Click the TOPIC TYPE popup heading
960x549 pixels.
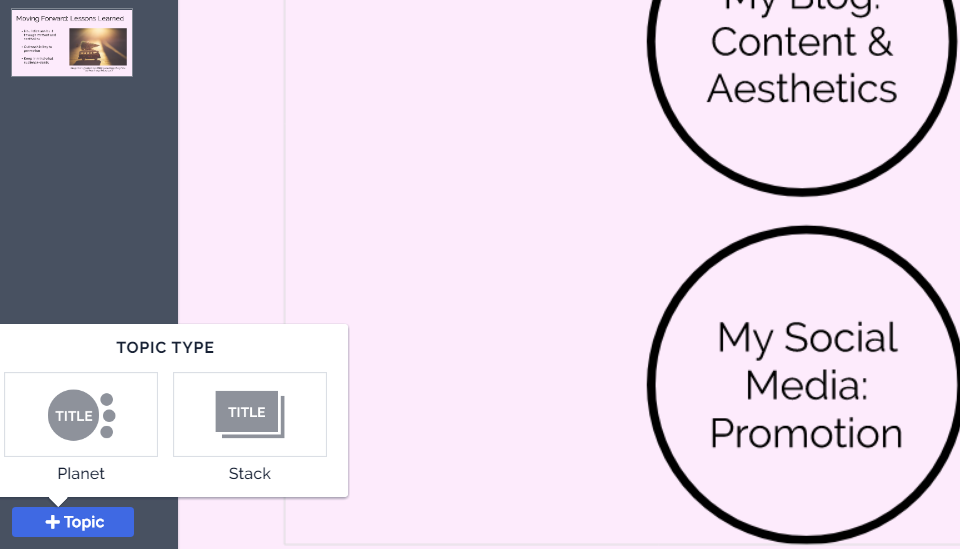click(165, 348)
